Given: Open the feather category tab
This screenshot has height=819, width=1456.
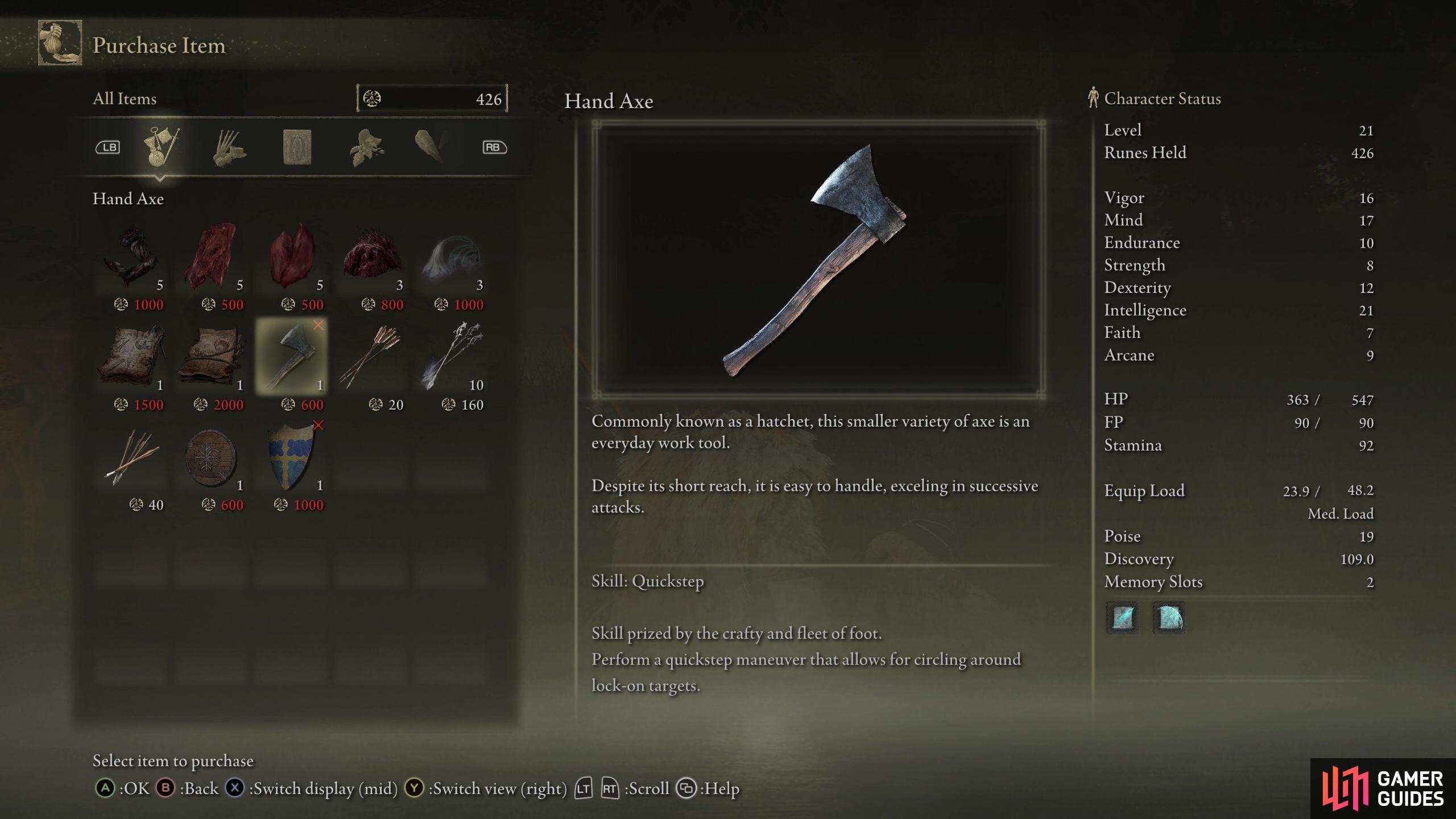Looking at the screenshot, I should pos(431,147).
